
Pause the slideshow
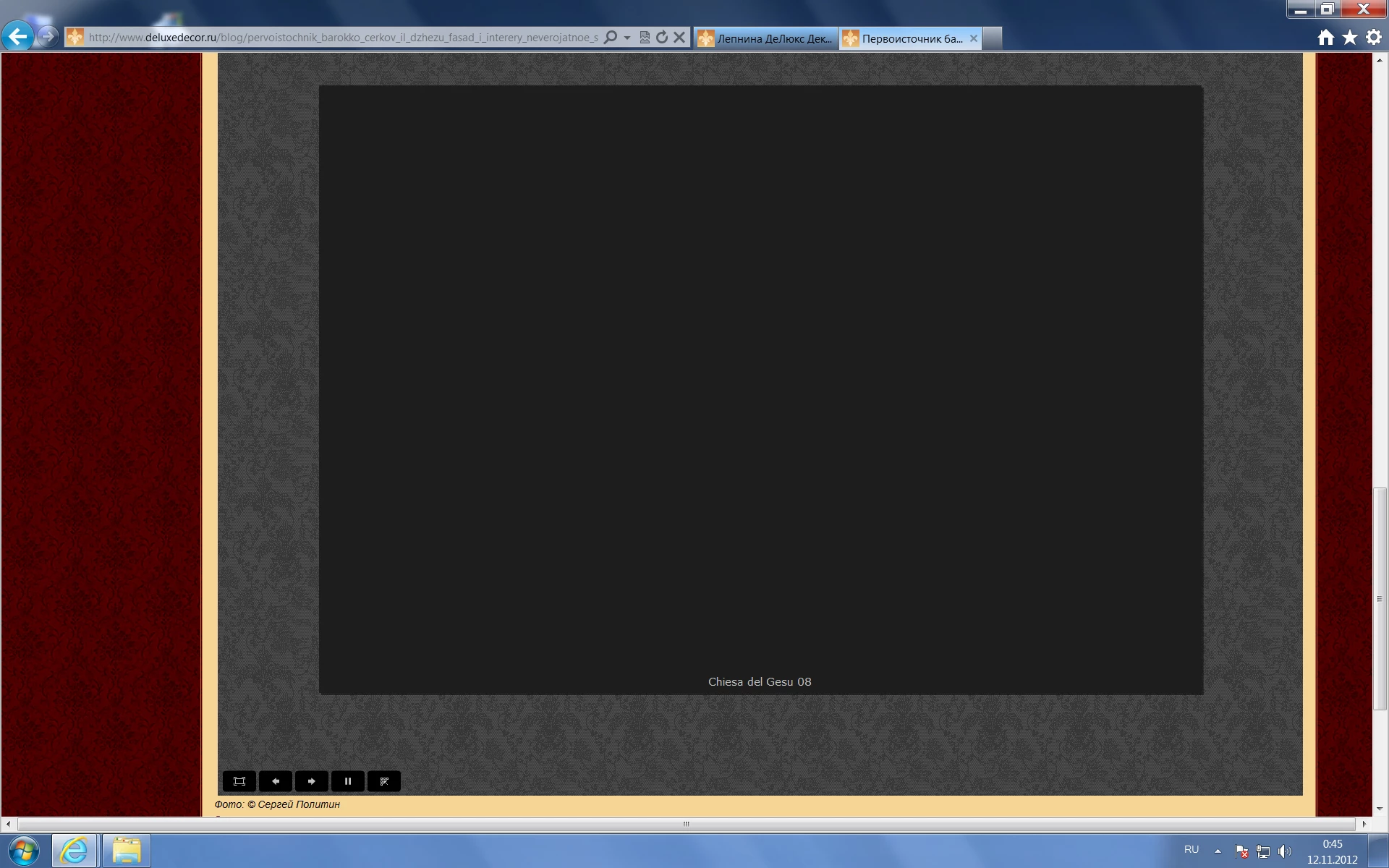[348, 781]
